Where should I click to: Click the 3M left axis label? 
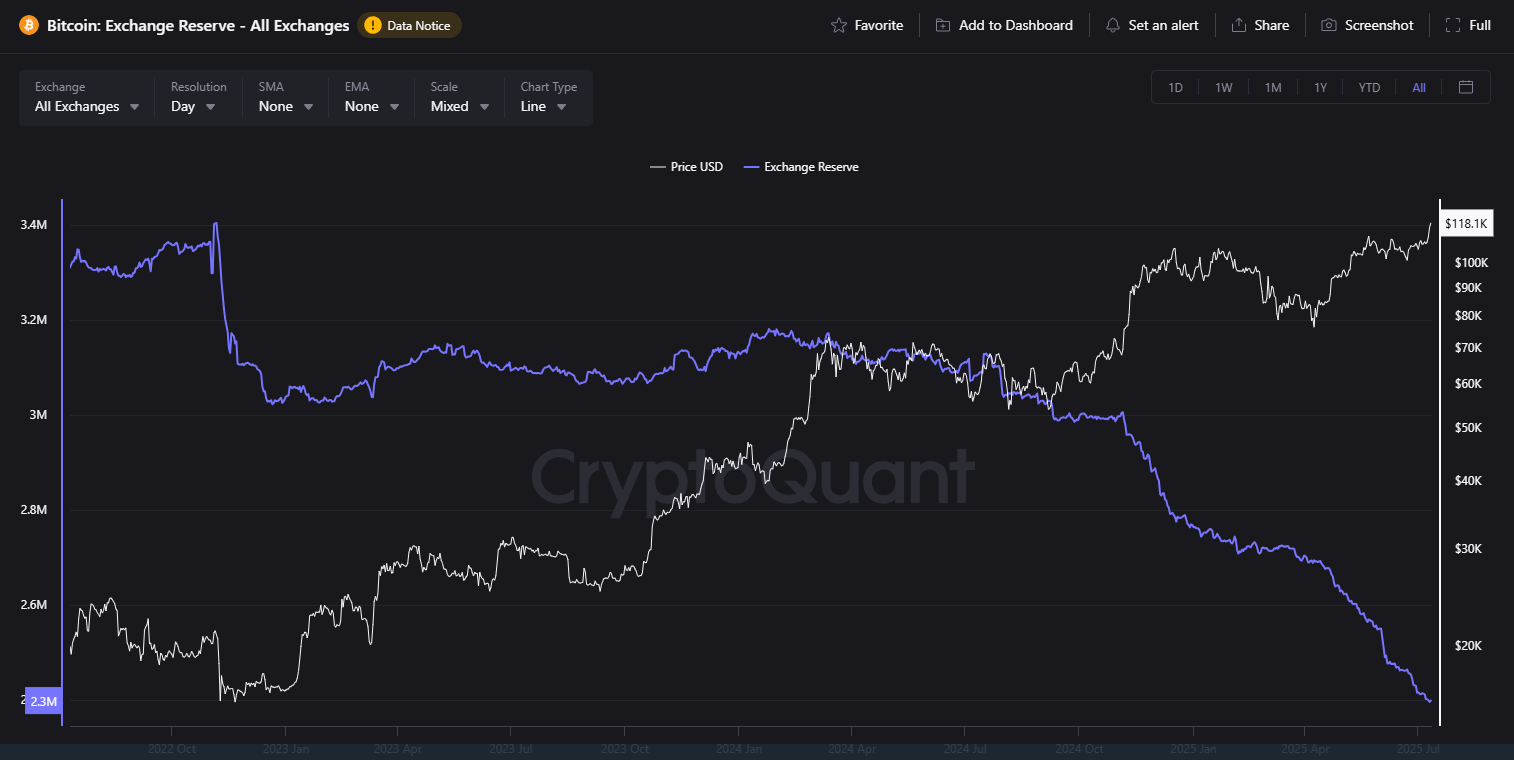pos(37,415)
